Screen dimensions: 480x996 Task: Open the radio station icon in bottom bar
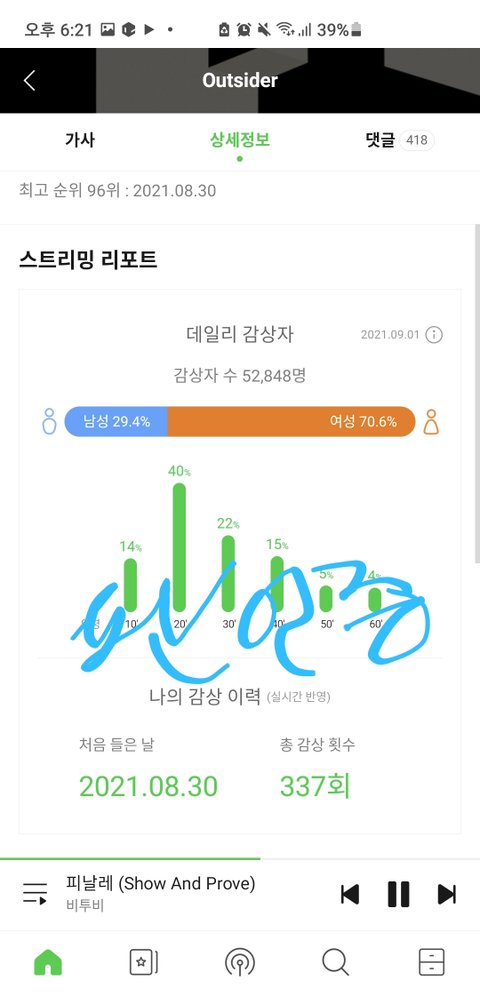240,962
